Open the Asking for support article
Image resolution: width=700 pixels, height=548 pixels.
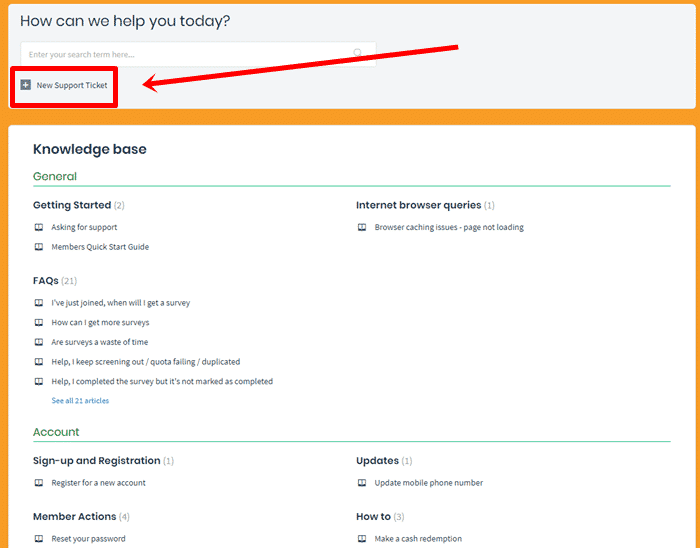[x=84, y=227]
